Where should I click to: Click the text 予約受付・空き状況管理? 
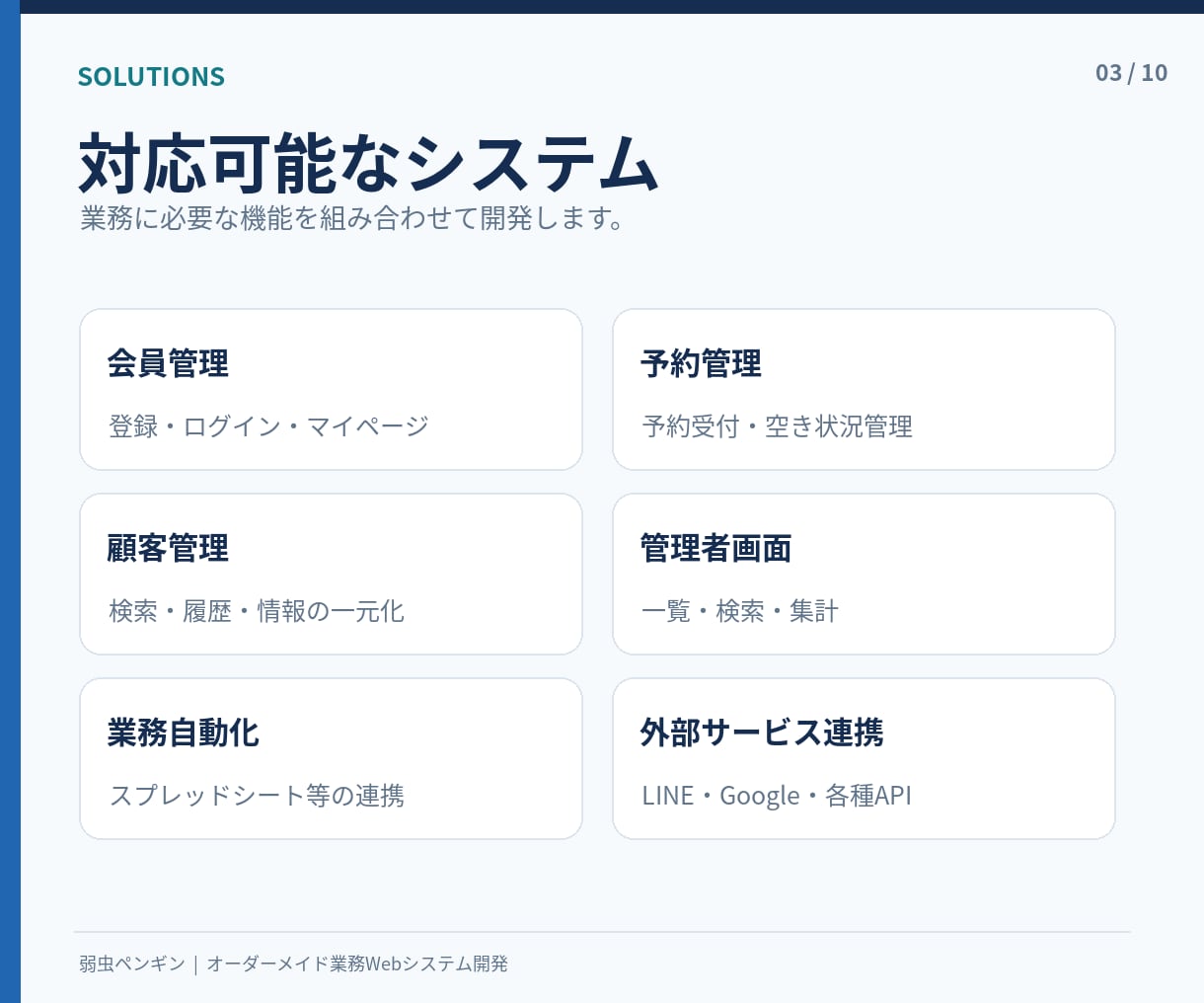tap(778, 426)
